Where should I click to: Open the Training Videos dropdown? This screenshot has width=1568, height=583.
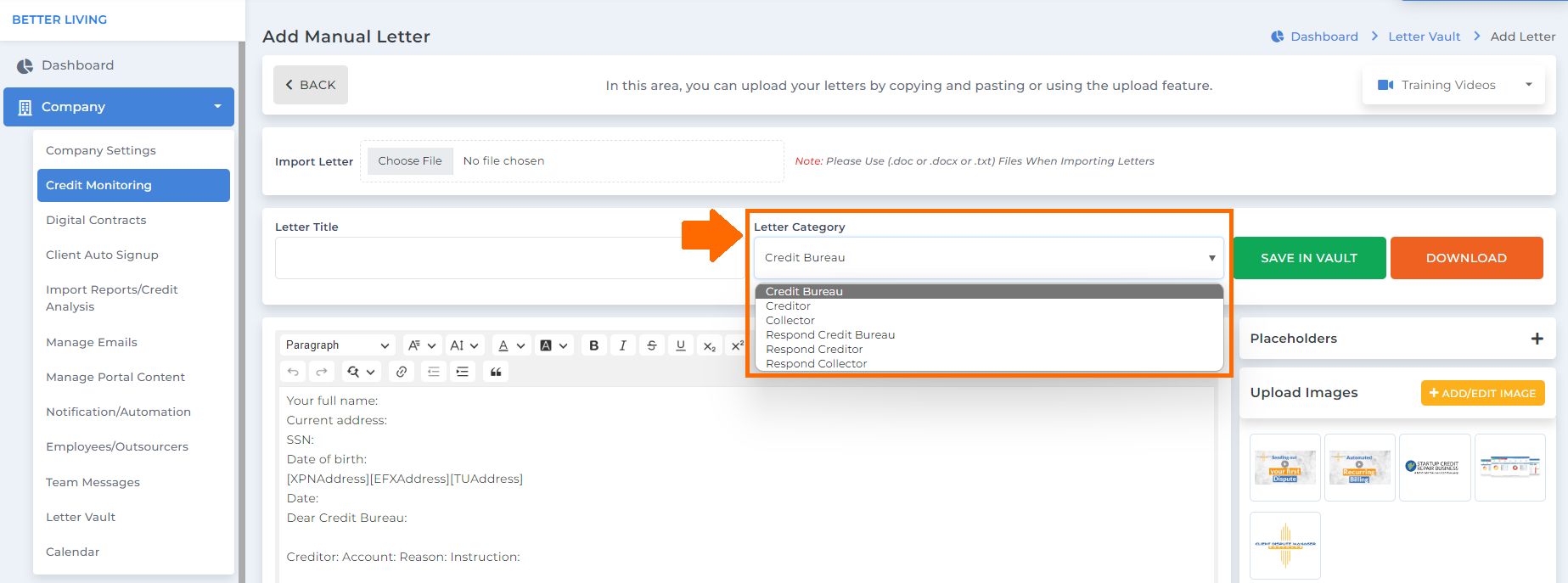click(1453, 85)
